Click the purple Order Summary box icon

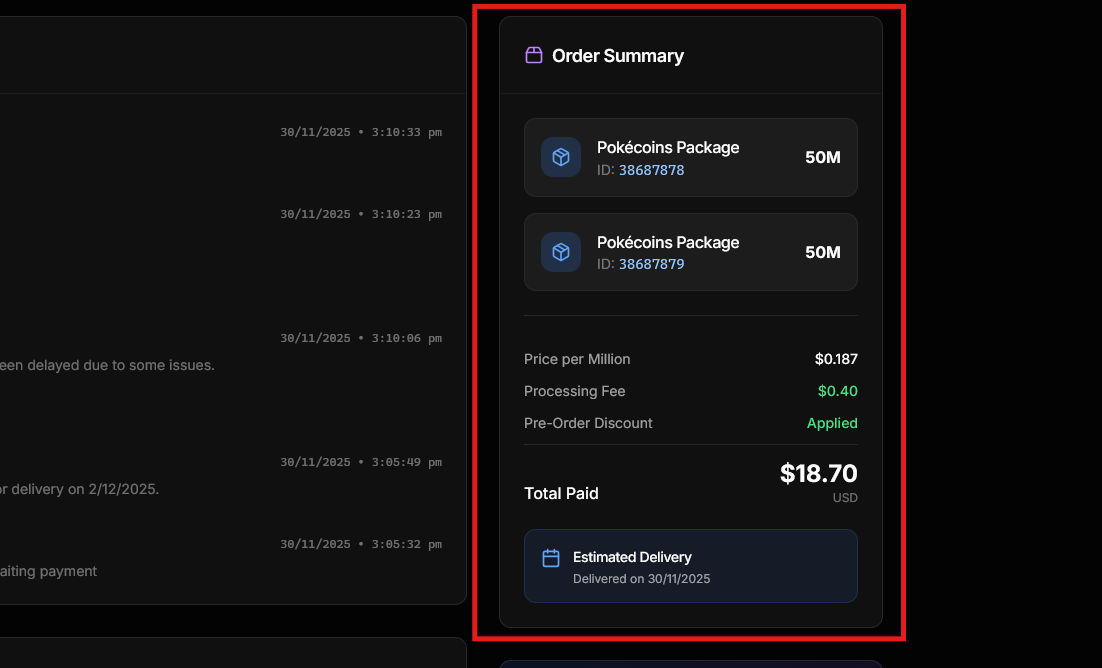pos(534,55)
